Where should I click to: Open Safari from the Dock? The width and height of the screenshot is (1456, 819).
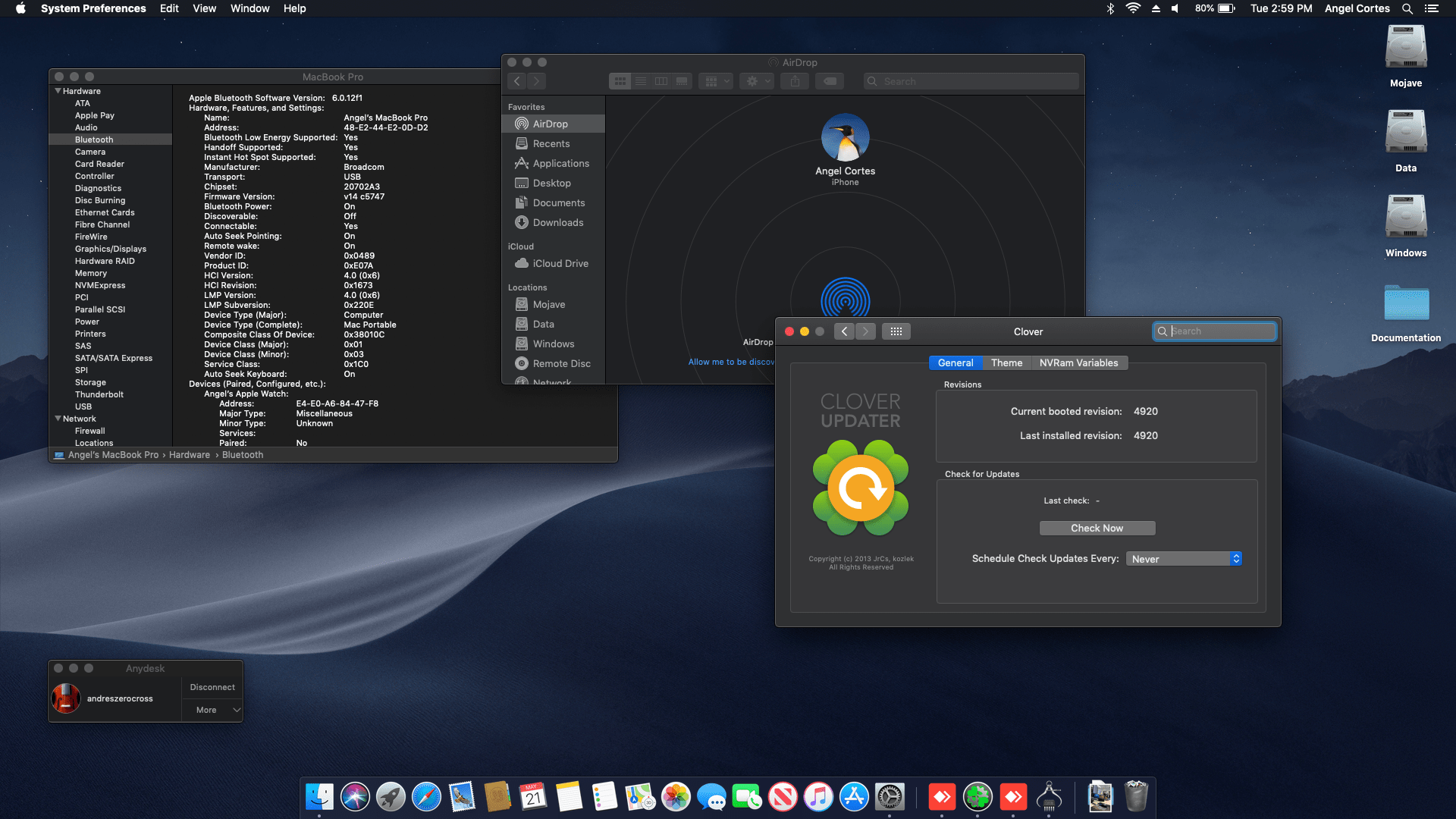[x=426, y=797]
